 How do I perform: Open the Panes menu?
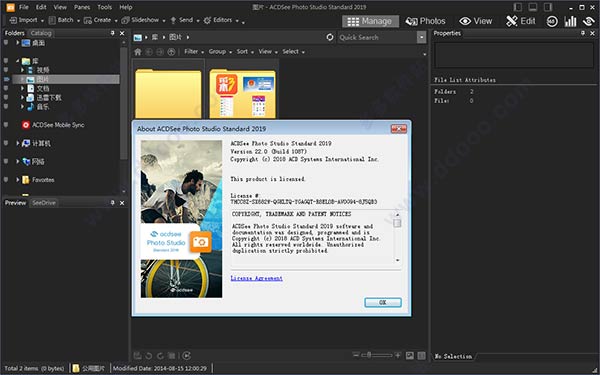(x=82, y=7)
